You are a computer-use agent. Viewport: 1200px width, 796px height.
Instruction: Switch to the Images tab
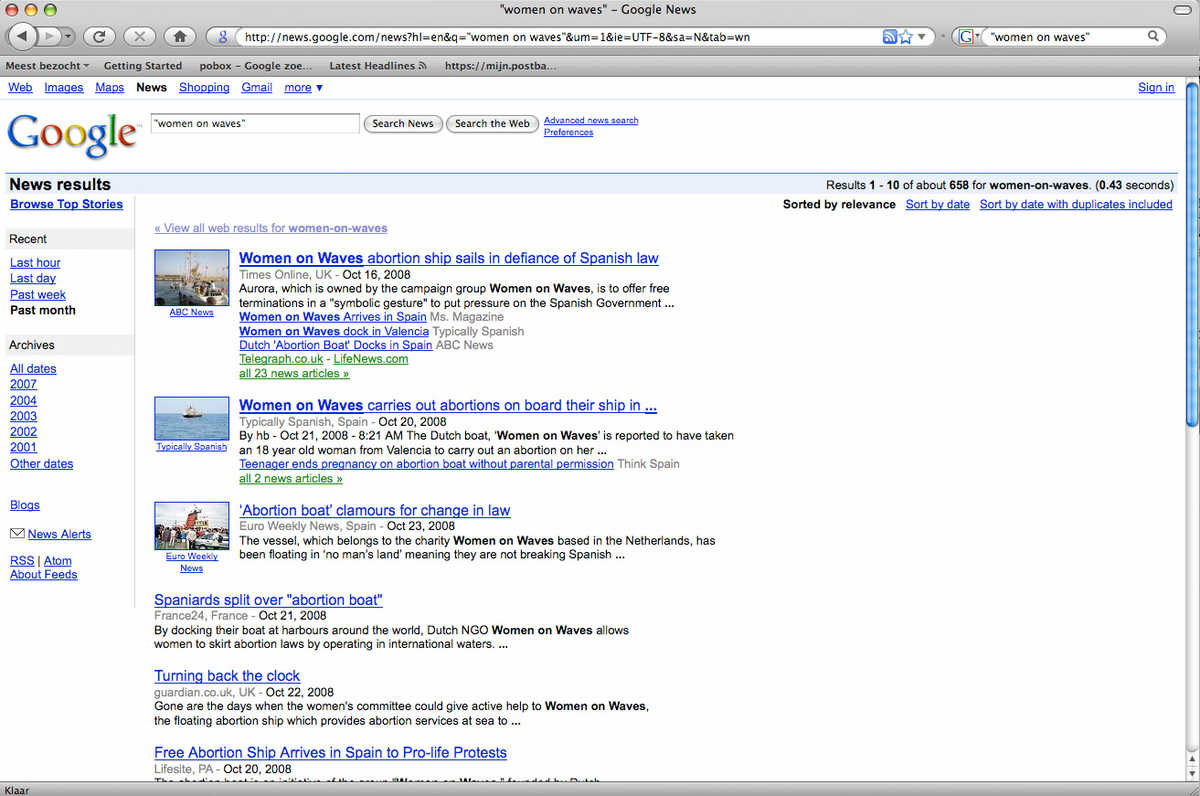point(64,87)
